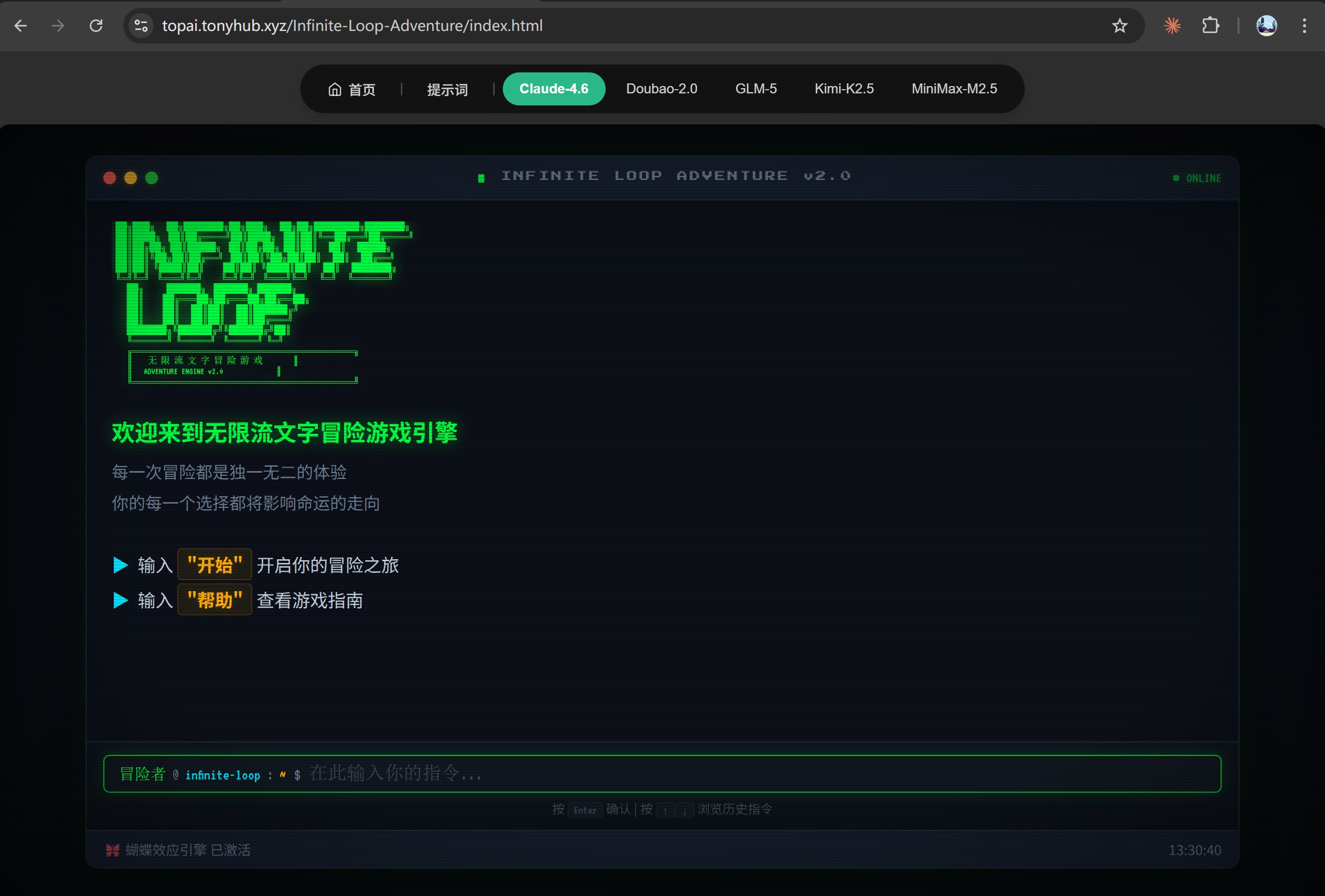1325x896 pixels.
Task: Open the Chrome profile avatar
Action: pos(1266,26)
